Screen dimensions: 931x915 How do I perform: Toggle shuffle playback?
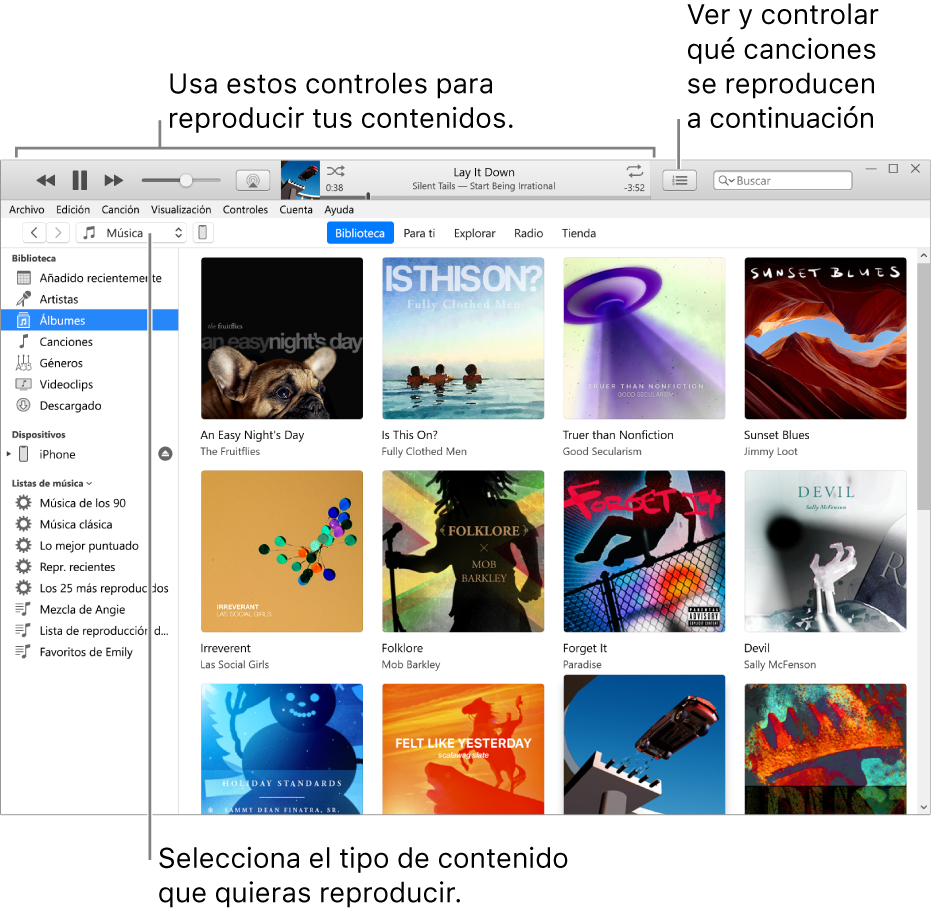tap(337, 172)
